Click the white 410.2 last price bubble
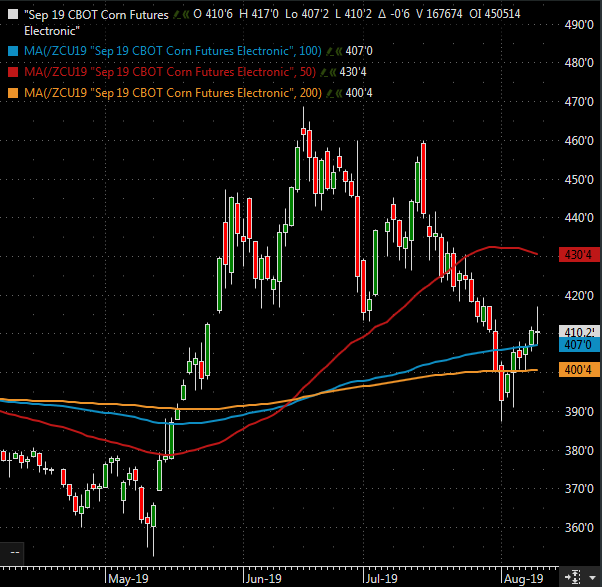 click(x=579, y=332)
